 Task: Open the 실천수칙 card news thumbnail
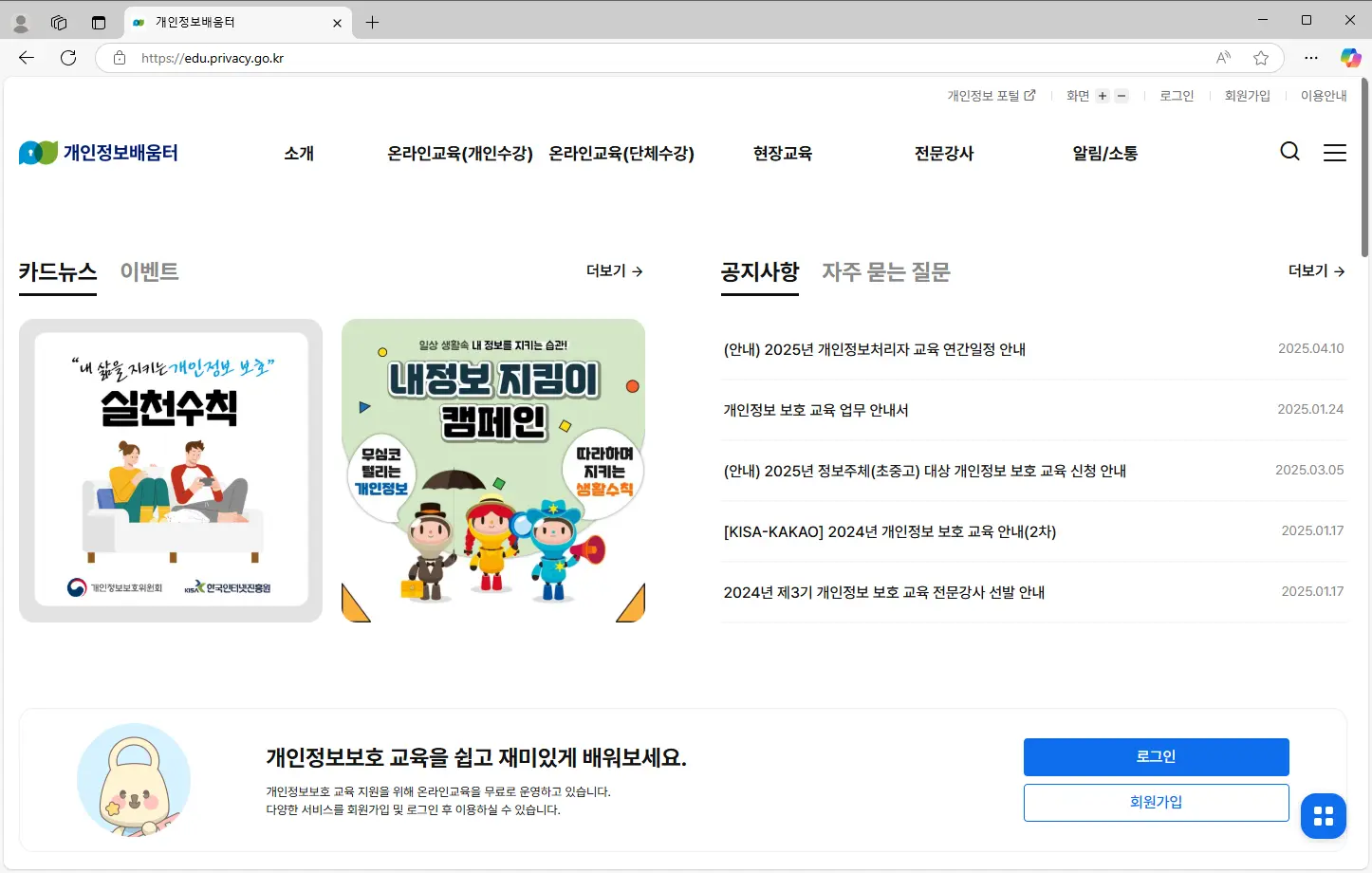click(x=170, y=470)
